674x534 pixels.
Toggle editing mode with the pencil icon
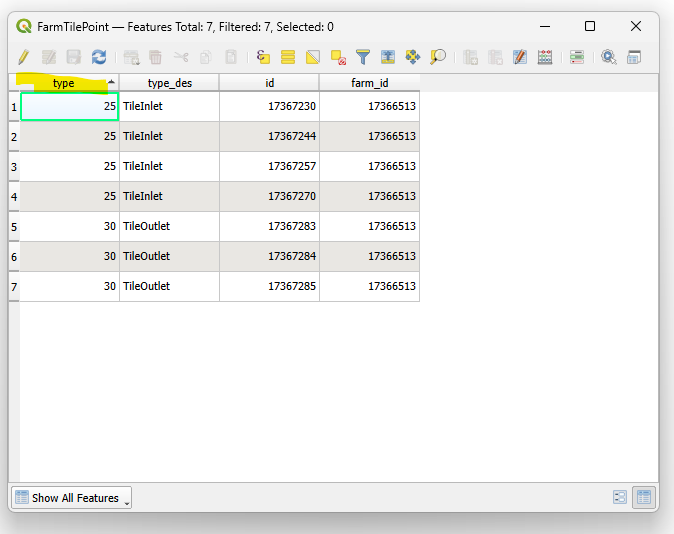point(24,57)
